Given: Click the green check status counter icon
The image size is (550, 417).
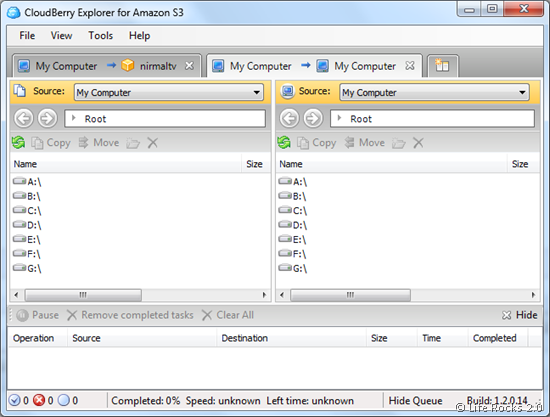Looking at the screenshot, I should [x=14, y=400].
